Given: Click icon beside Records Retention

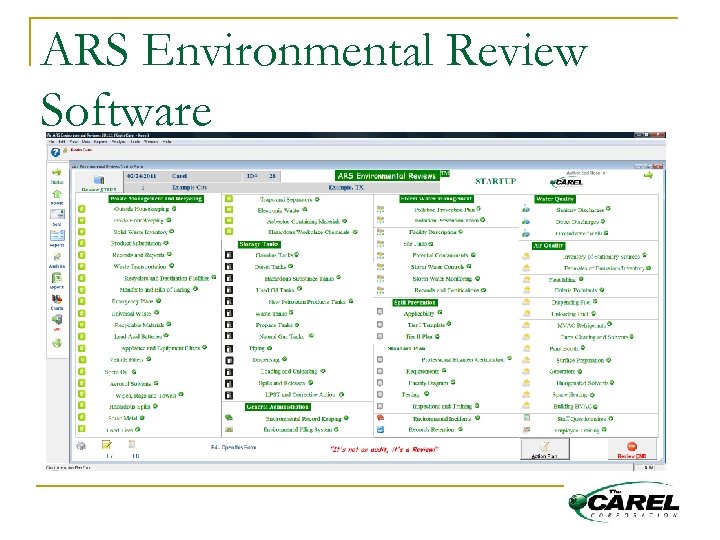Looking at the screenshot, I should pyautogui.click(x=380, y=430).
